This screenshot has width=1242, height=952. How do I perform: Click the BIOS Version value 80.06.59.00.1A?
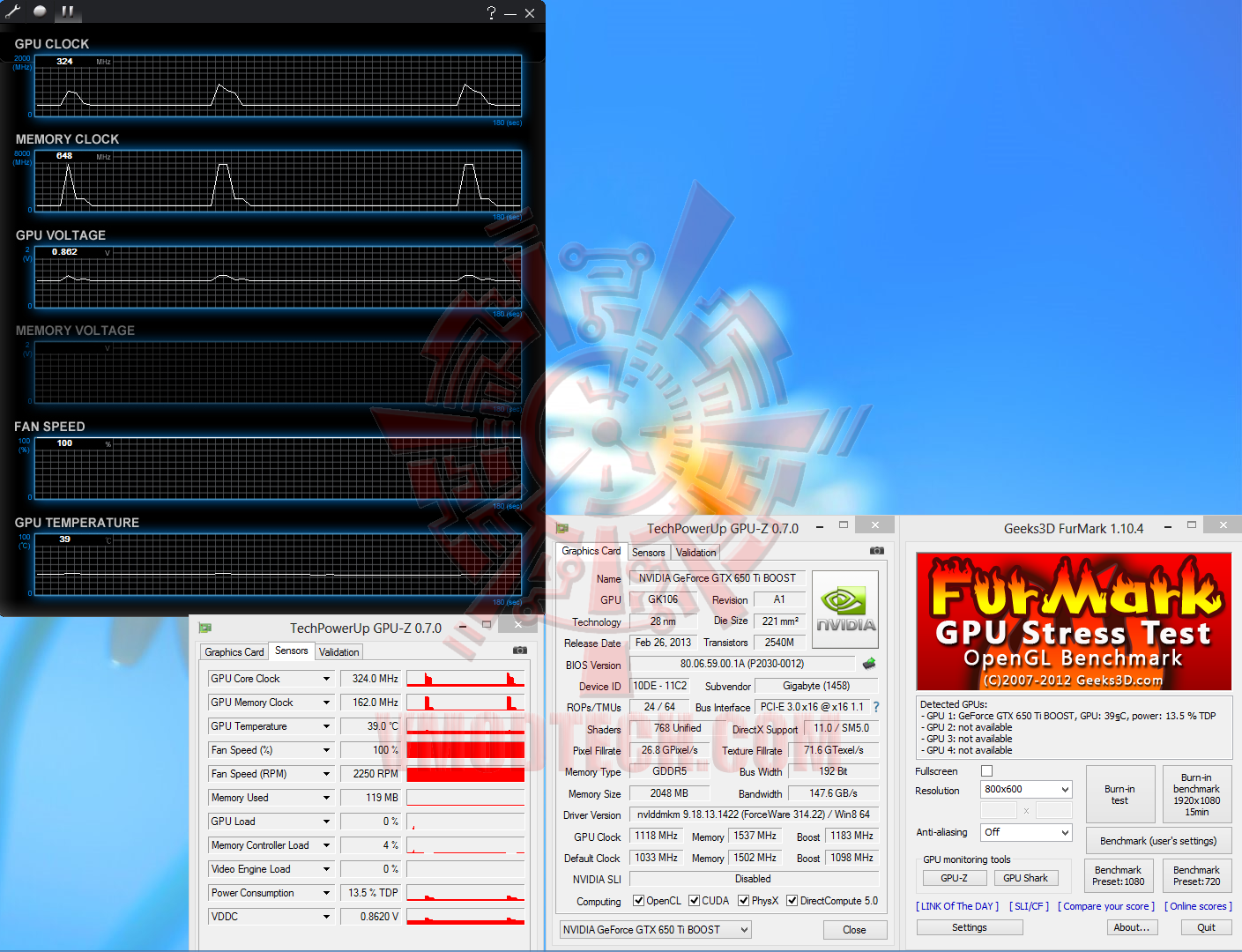point(742,664)
